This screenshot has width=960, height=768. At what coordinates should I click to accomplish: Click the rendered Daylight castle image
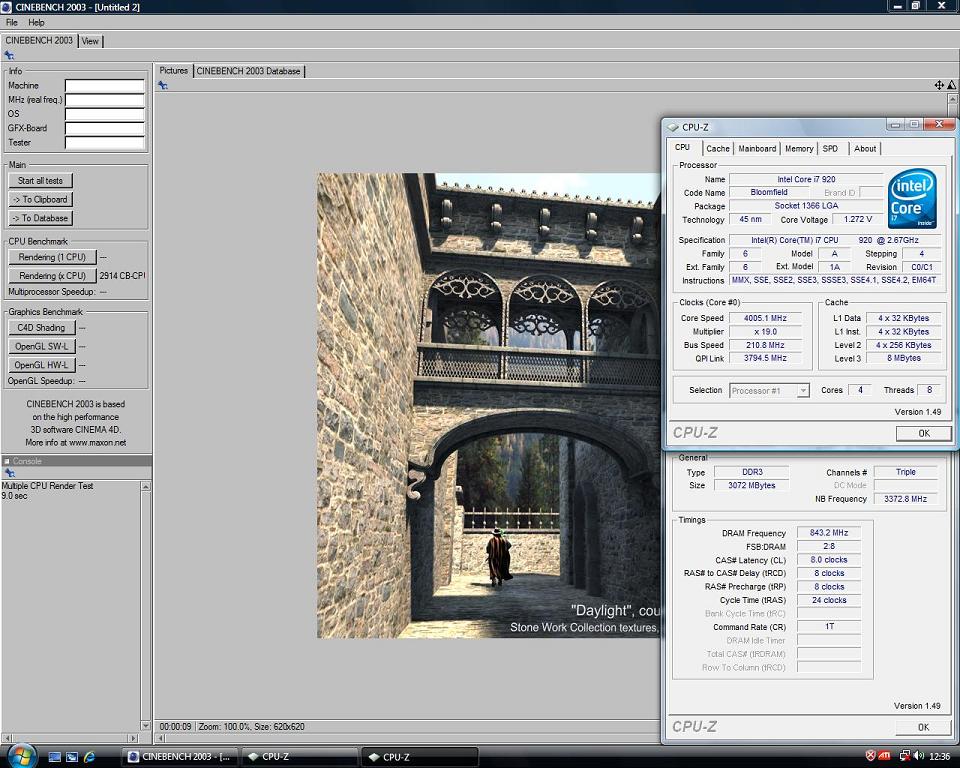coord(489,405)
